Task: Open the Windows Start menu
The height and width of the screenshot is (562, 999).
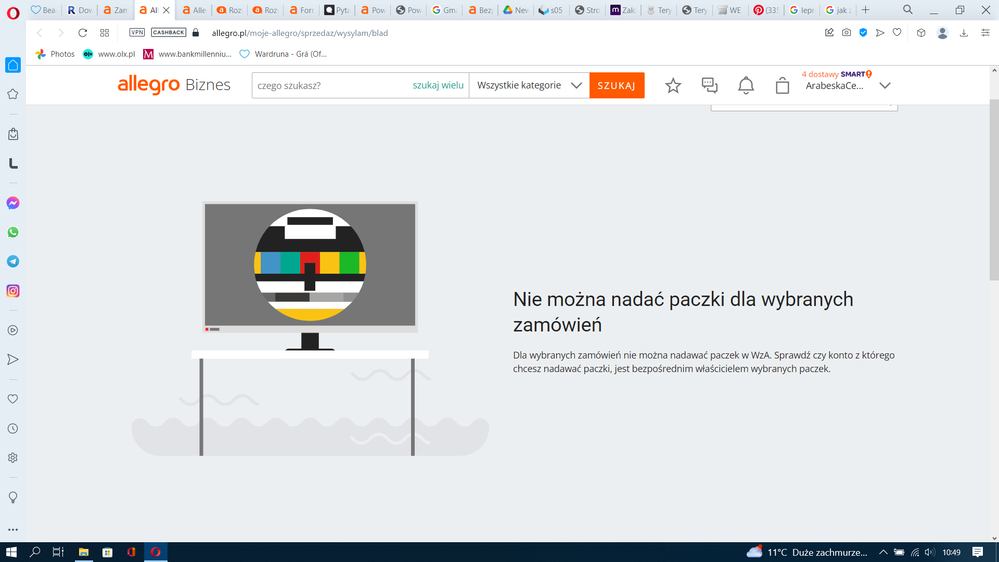Action: point(11,552)
